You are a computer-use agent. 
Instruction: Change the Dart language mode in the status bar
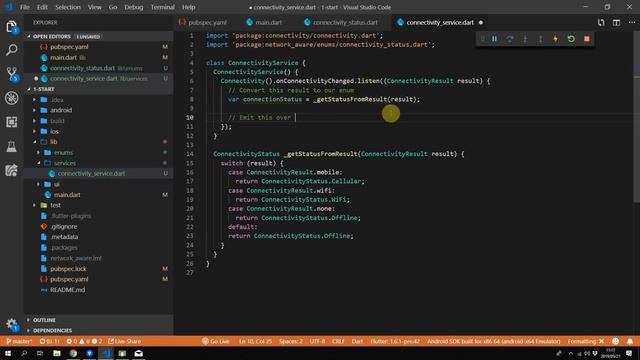(357, 341)
